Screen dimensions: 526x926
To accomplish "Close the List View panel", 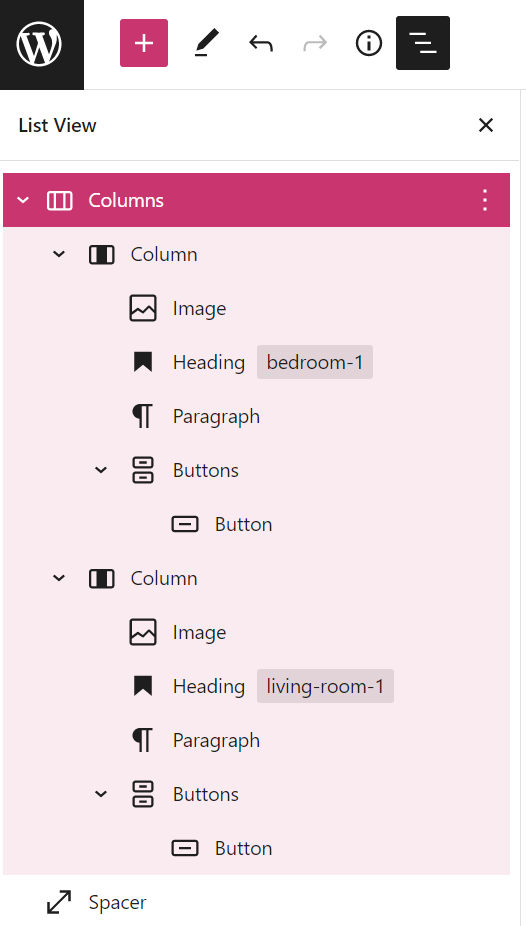I will coord(485,125).
